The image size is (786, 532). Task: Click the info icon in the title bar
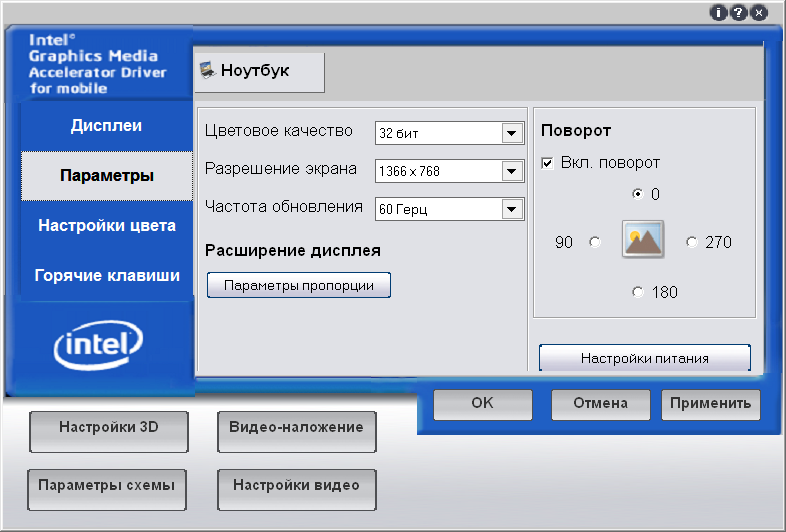pos(718,13)
